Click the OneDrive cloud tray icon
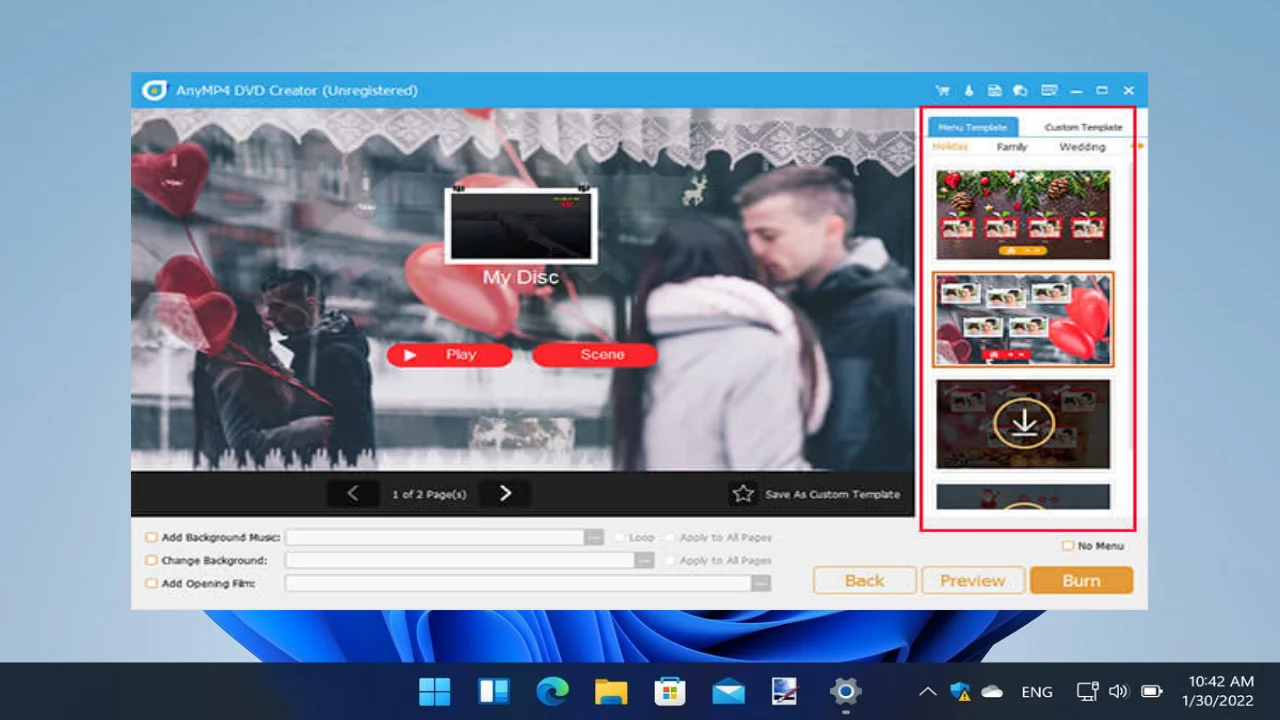1280x720 pixels. (x=992, y=691)
